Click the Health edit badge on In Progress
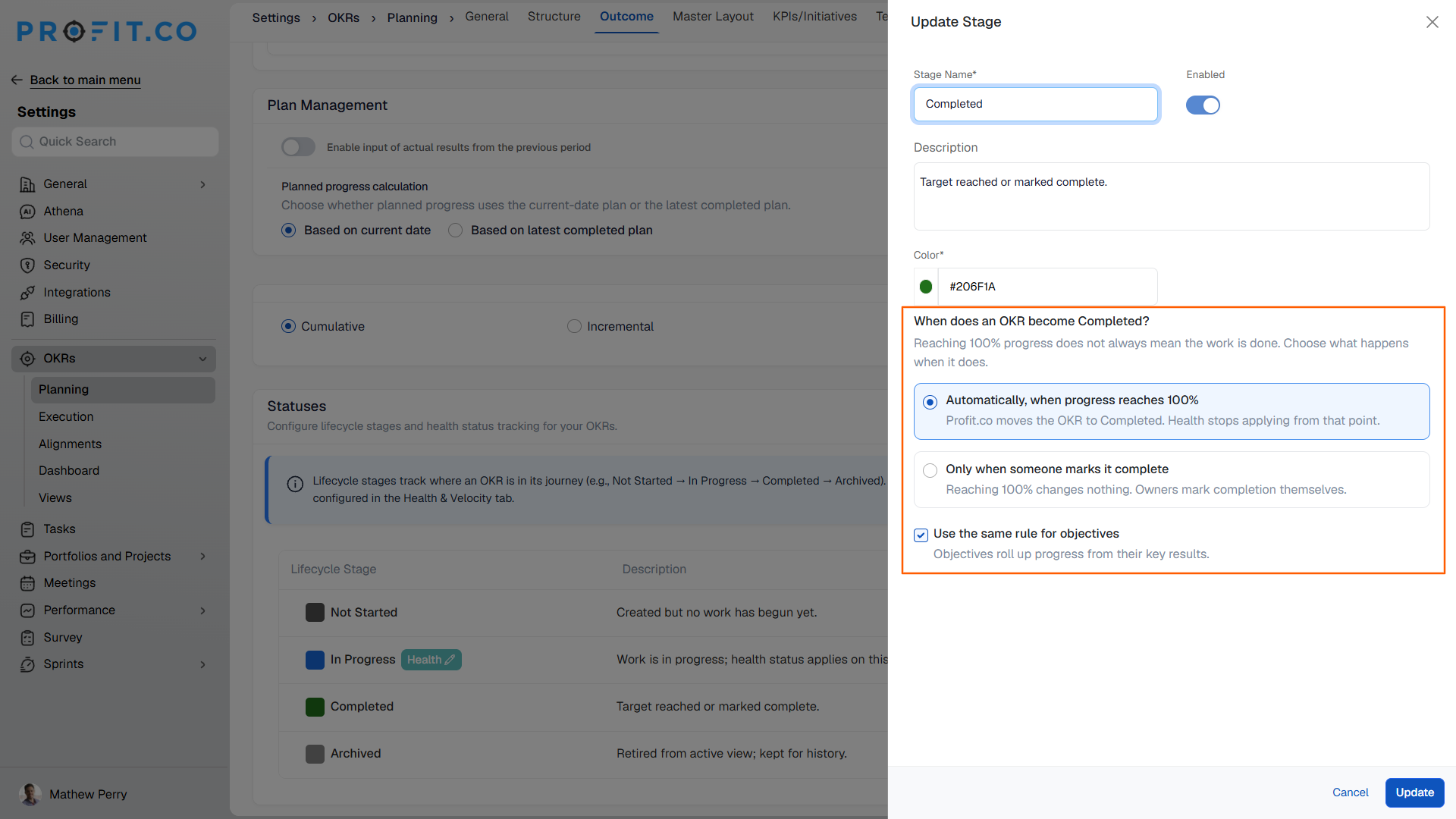The width and height of the screenshot is (1456, 819). pos(431,660)
